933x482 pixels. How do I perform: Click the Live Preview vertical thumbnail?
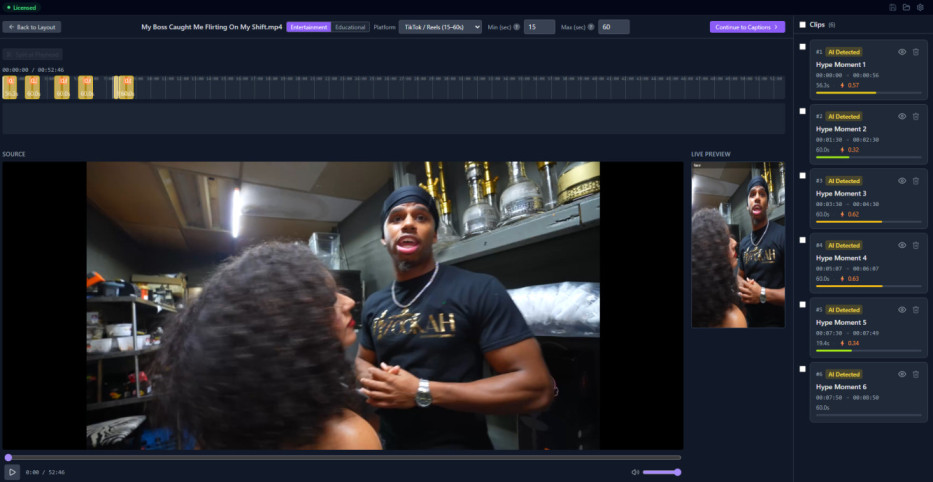point(738,245)
